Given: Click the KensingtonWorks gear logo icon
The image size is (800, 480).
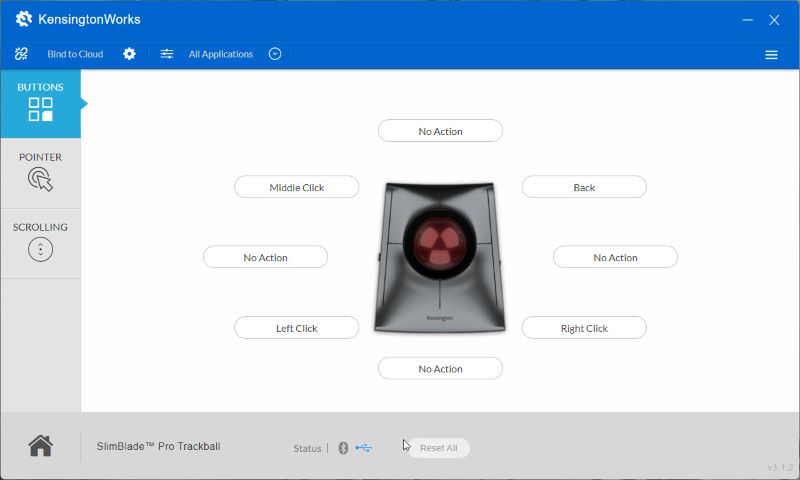Looking at the screenshot, I should pyautogui.click(x=23, y=19).
